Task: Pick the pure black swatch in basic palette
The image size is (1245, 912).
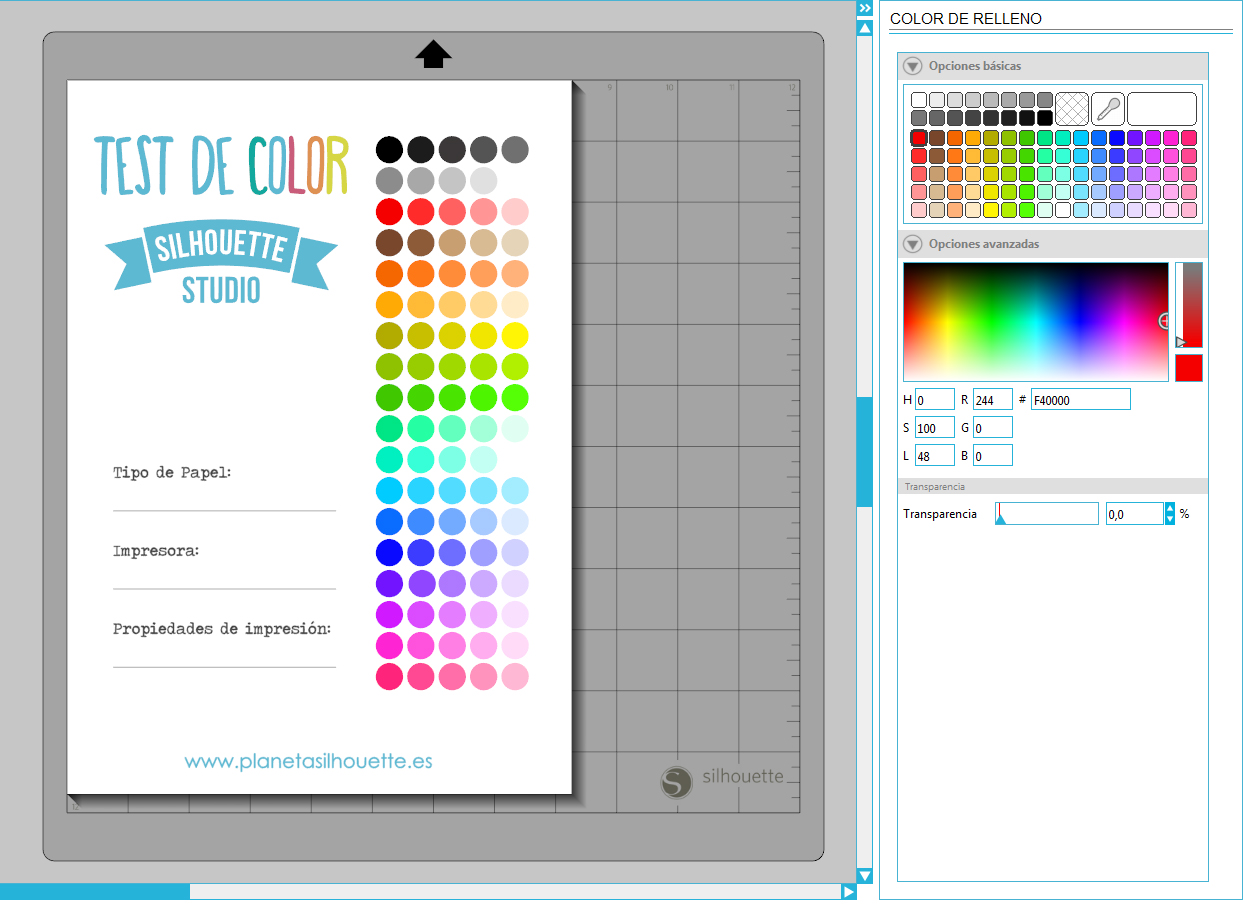Action: coord(1045,118)
